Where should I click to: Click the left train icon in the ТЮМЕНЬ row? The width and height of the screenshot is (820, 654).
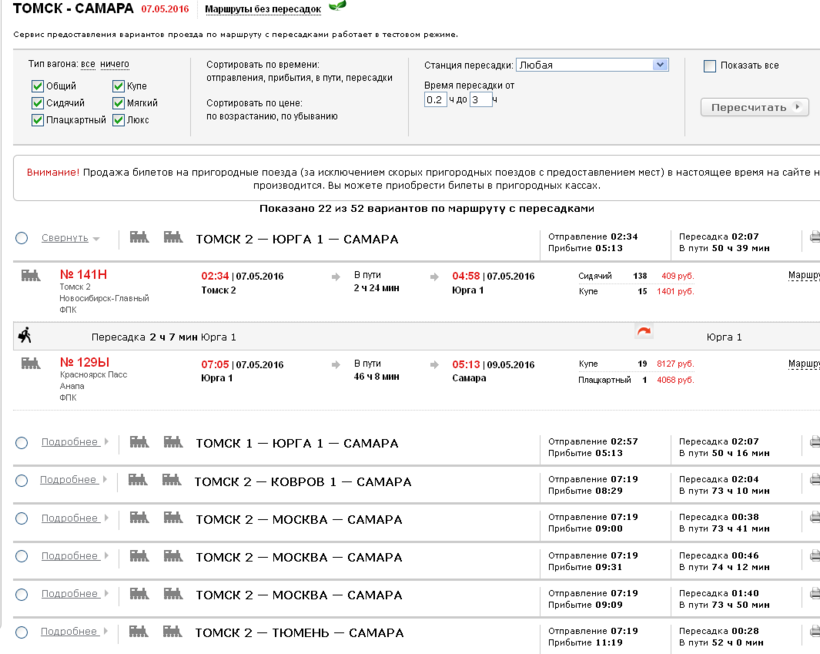[x=138, y=632]
